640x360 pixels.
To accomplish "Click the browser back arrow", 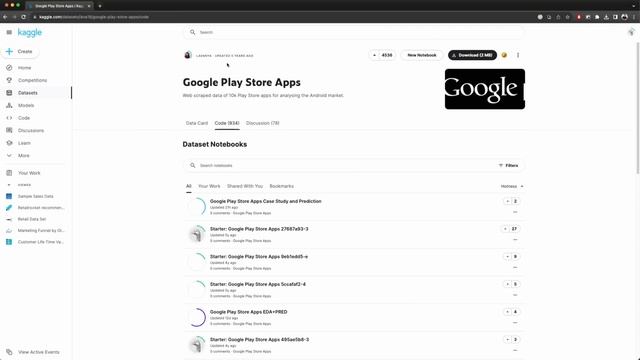I will tap(5, 17).
